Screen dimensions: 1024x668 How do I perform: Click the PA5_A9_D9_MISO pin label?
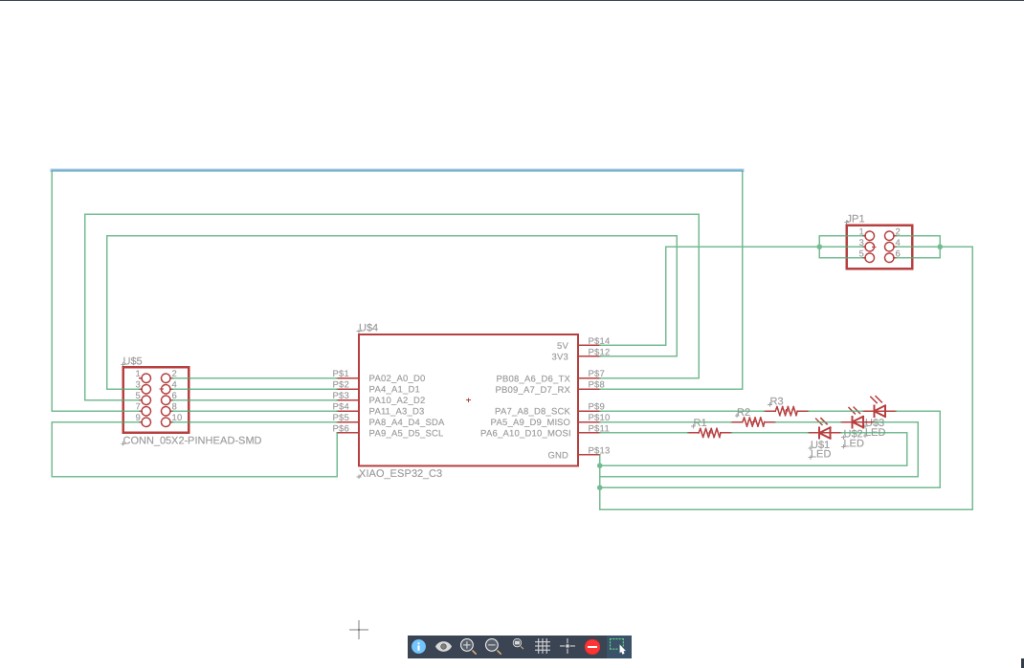(530, 422)
